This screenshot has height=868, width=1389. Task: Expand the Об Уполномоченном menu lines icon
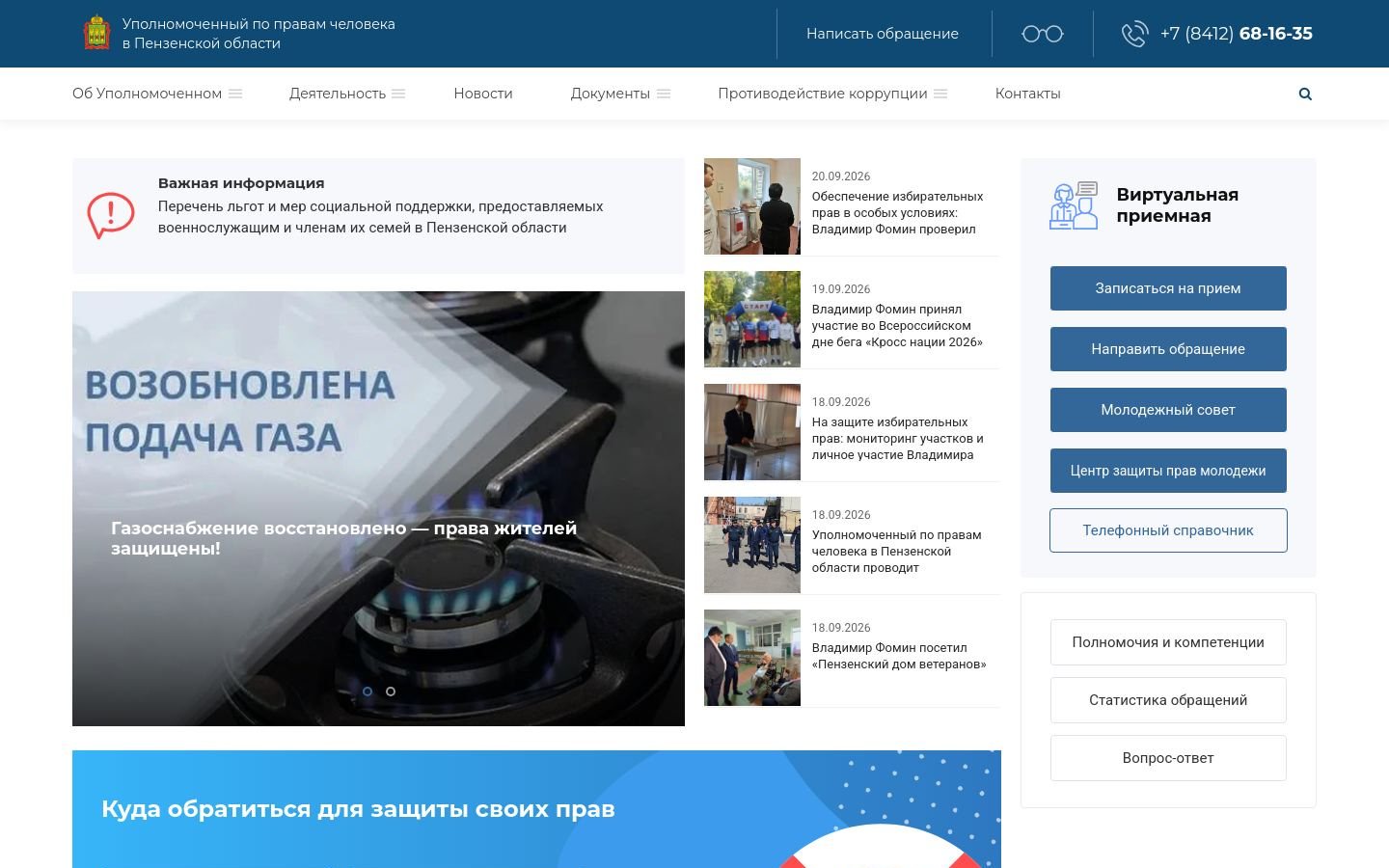click(235, 94)
